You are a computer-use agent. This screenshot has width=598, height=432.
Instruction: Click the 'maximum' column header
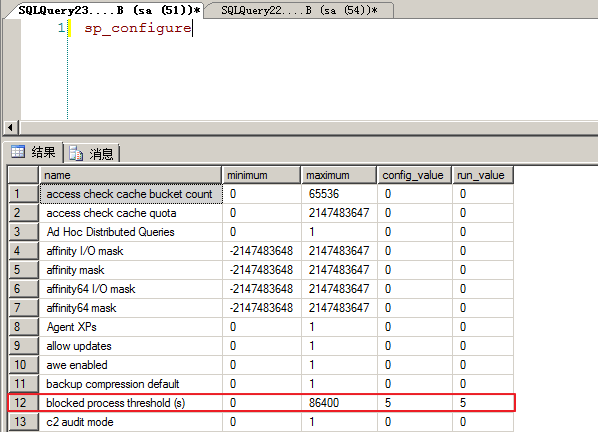[x=339, y=175]
